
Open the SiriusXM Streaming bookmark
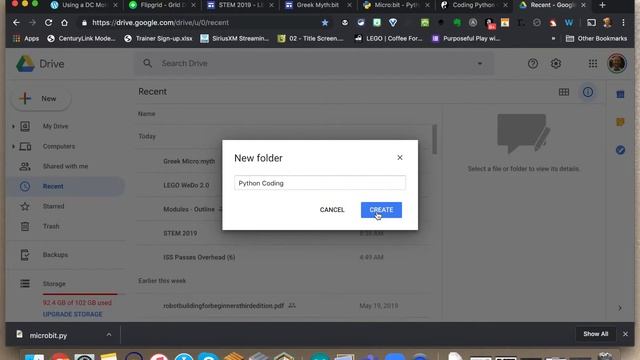click(235, 38)
